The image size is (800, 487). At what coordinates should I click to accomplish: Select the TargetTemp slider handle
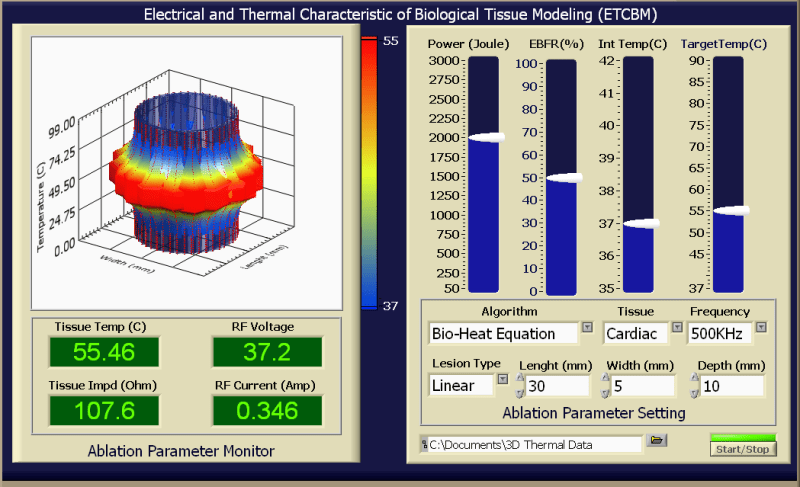(731, 211)
